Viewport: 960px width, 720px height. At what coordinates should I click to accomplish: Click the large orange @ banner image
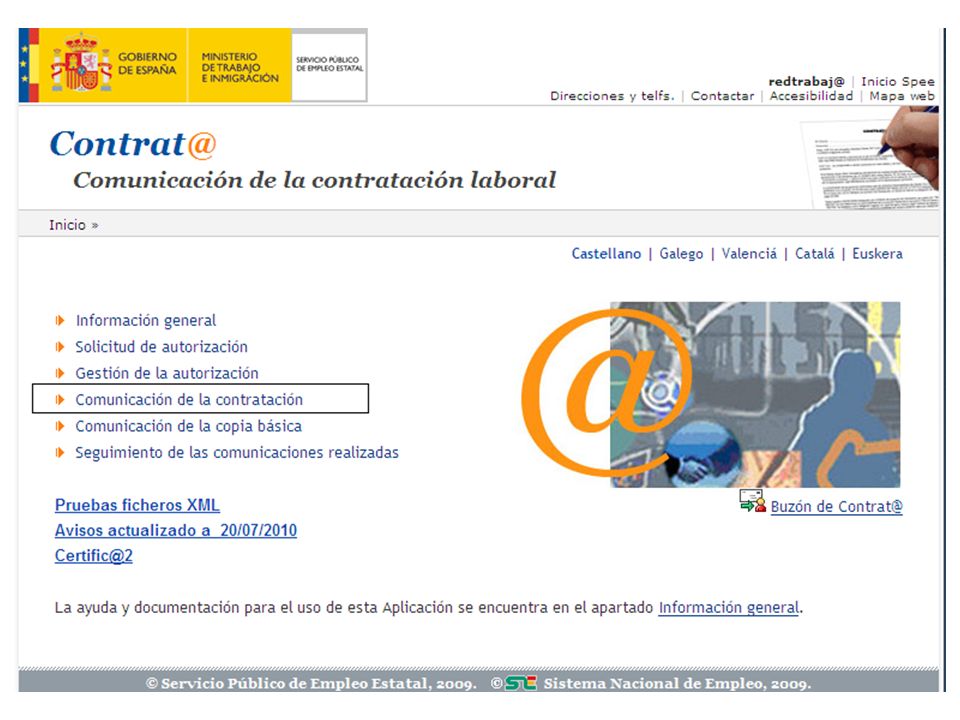click(x=711, y=394)
